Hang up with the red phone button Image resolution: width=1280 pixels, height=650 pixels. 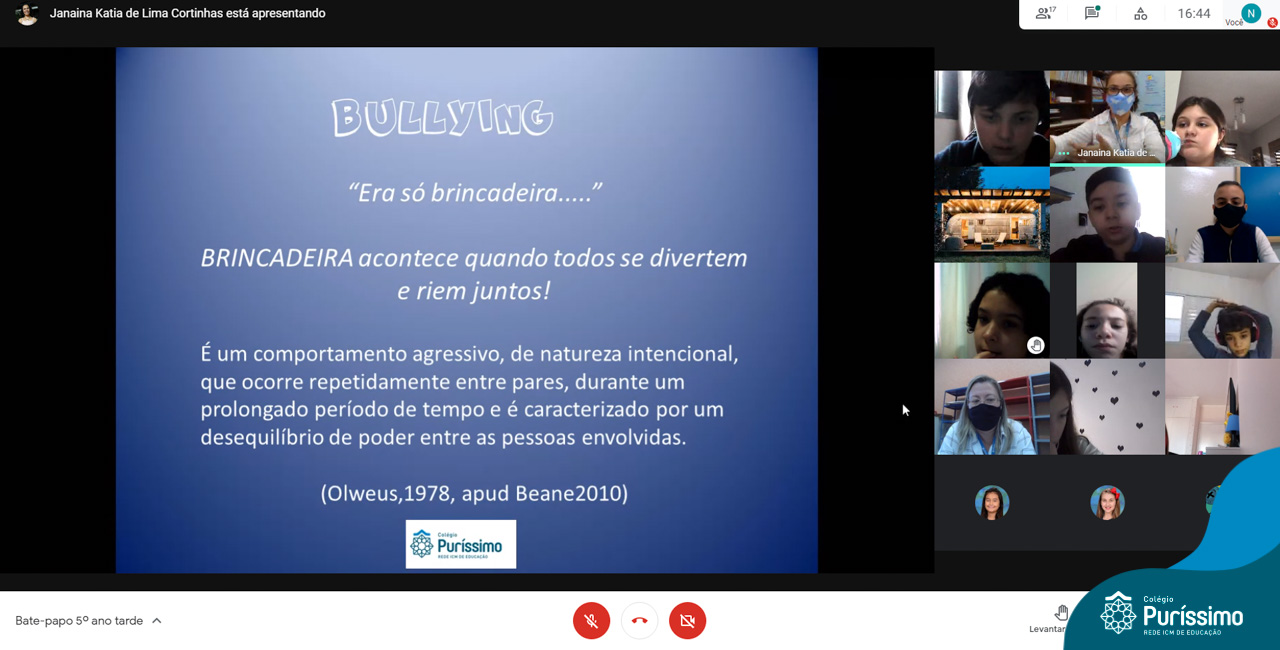click(x=640, y=621)
